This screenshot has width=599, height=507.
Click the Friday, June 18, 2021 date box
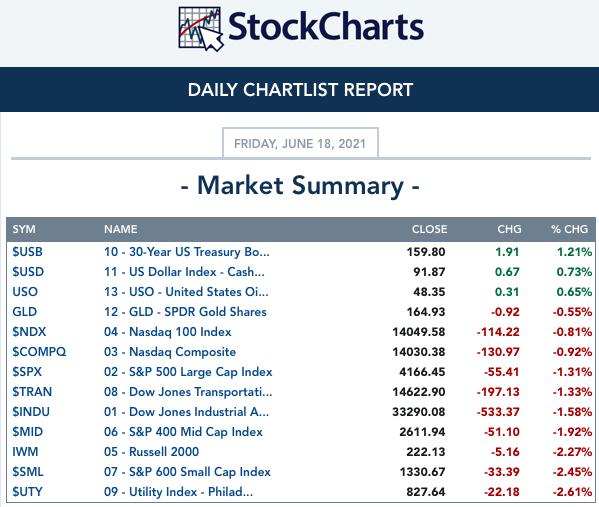(x=300, y=143)
